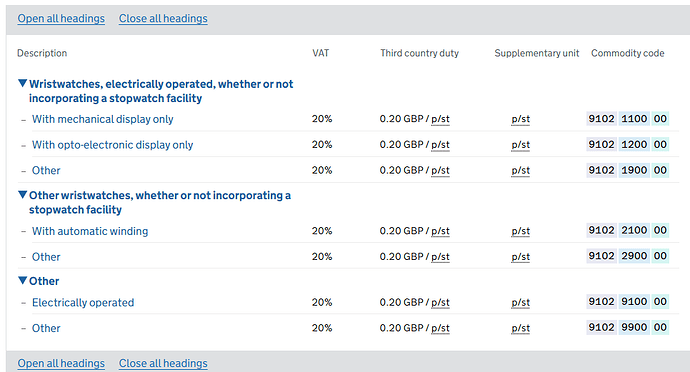Open the Electrically operated entry
The height and width of the screenshot is (372, 690).
click(x=83, y=302)
